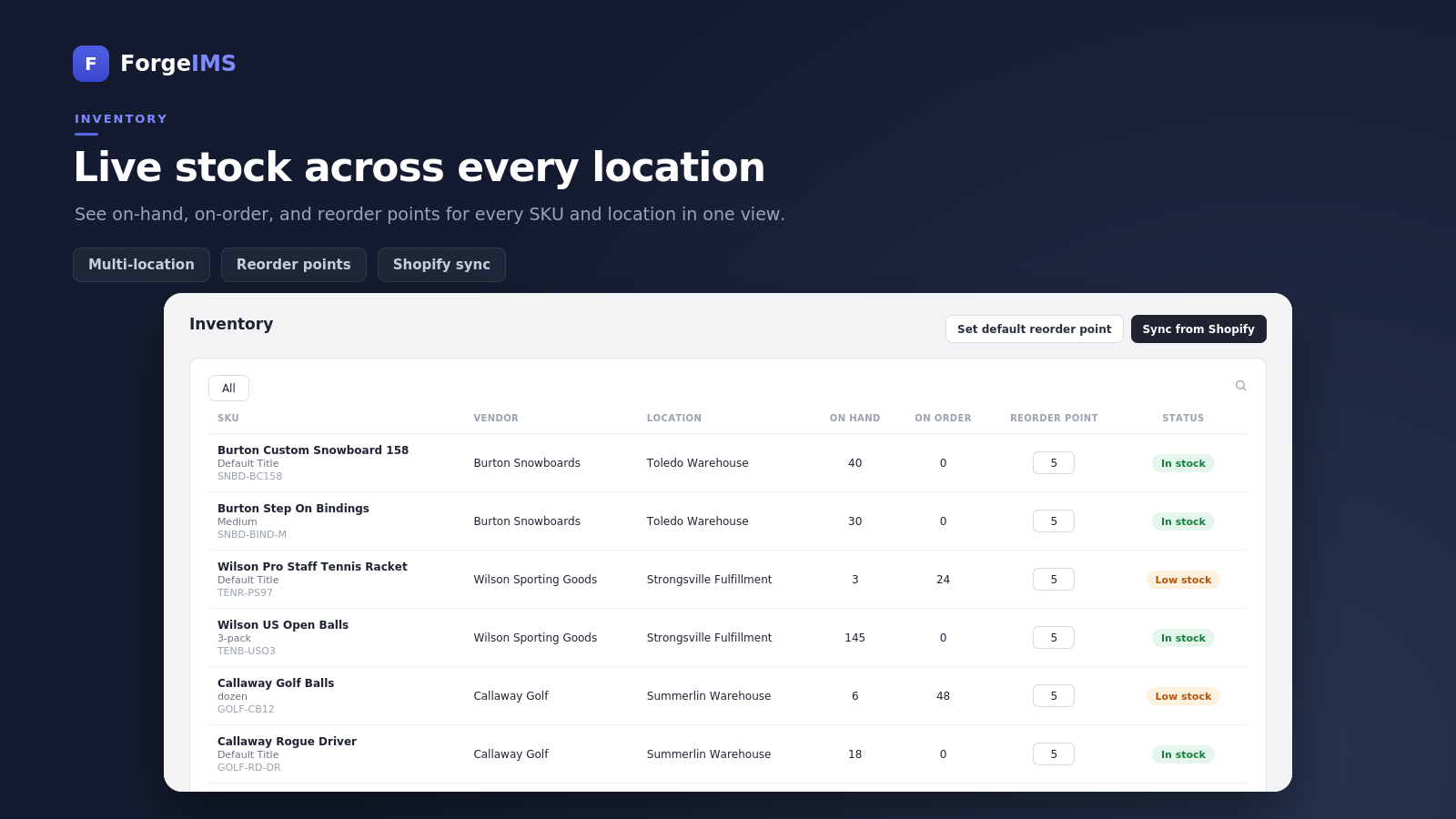Viewport: 1456px width, 819px height.
Task: Click Summerlin Warehouse in Callaway Rogue Driver row
Action: pyautogui.click(x=709, y=754)
